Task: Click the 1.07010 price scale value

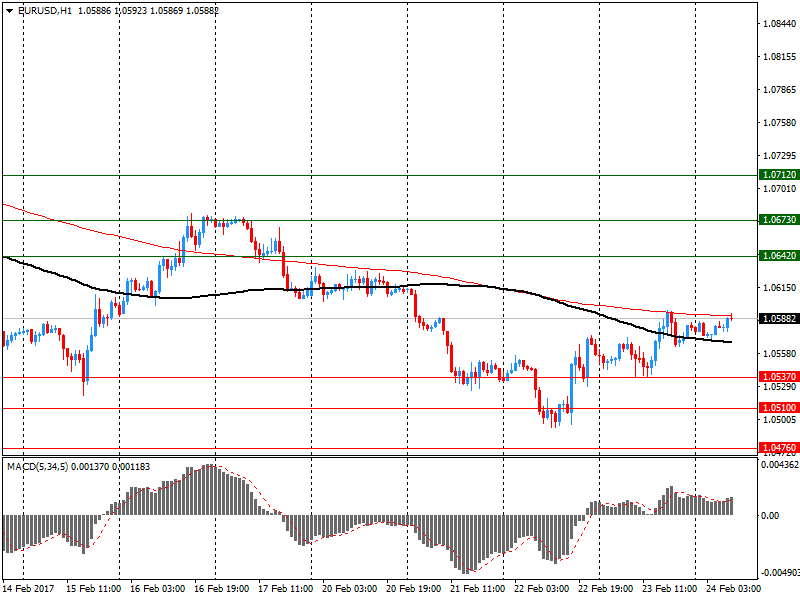Action: pyautogui.click(x=780, y=189)
